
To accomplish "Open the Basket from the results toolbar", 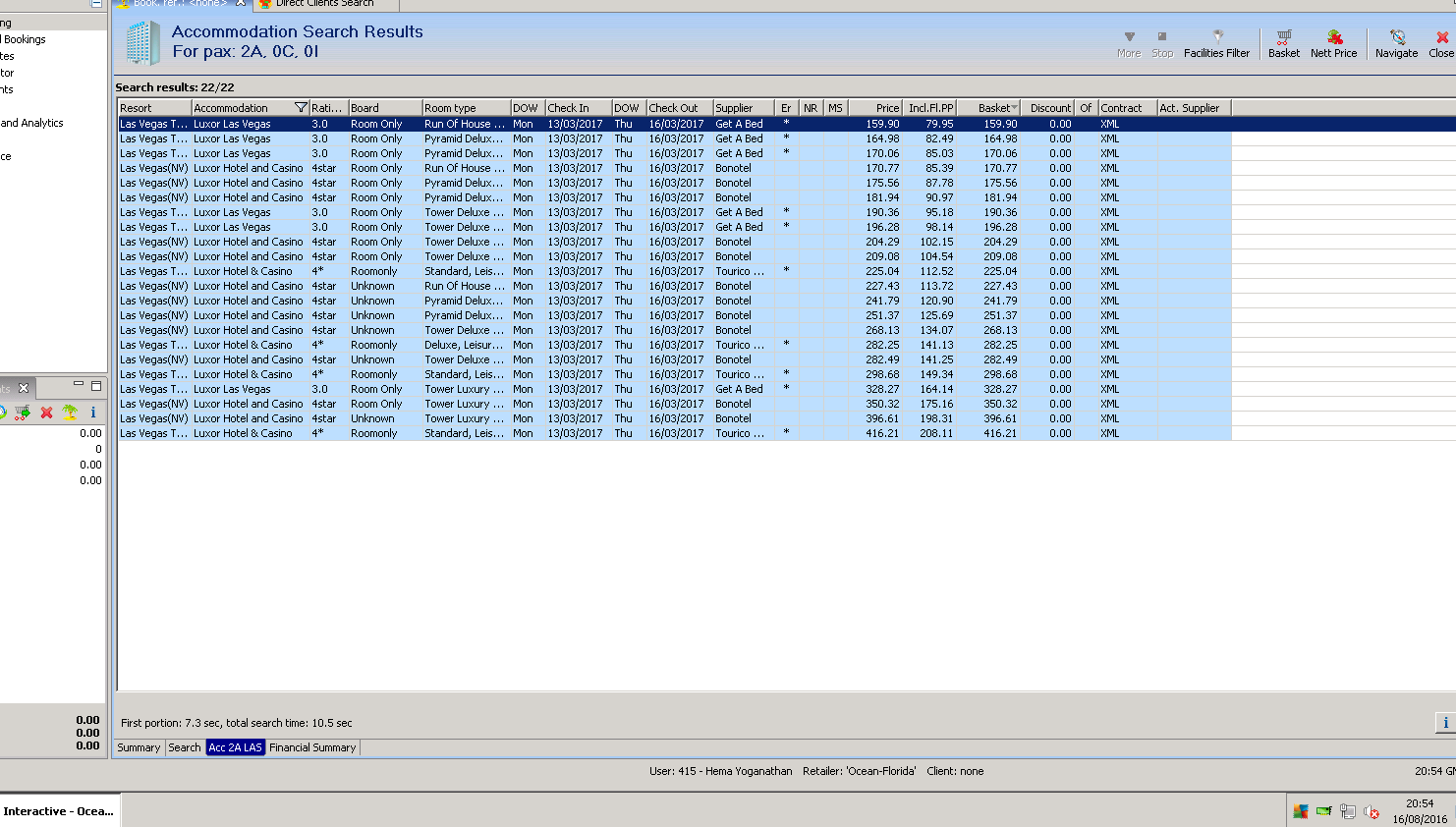I will point(1283,44).
